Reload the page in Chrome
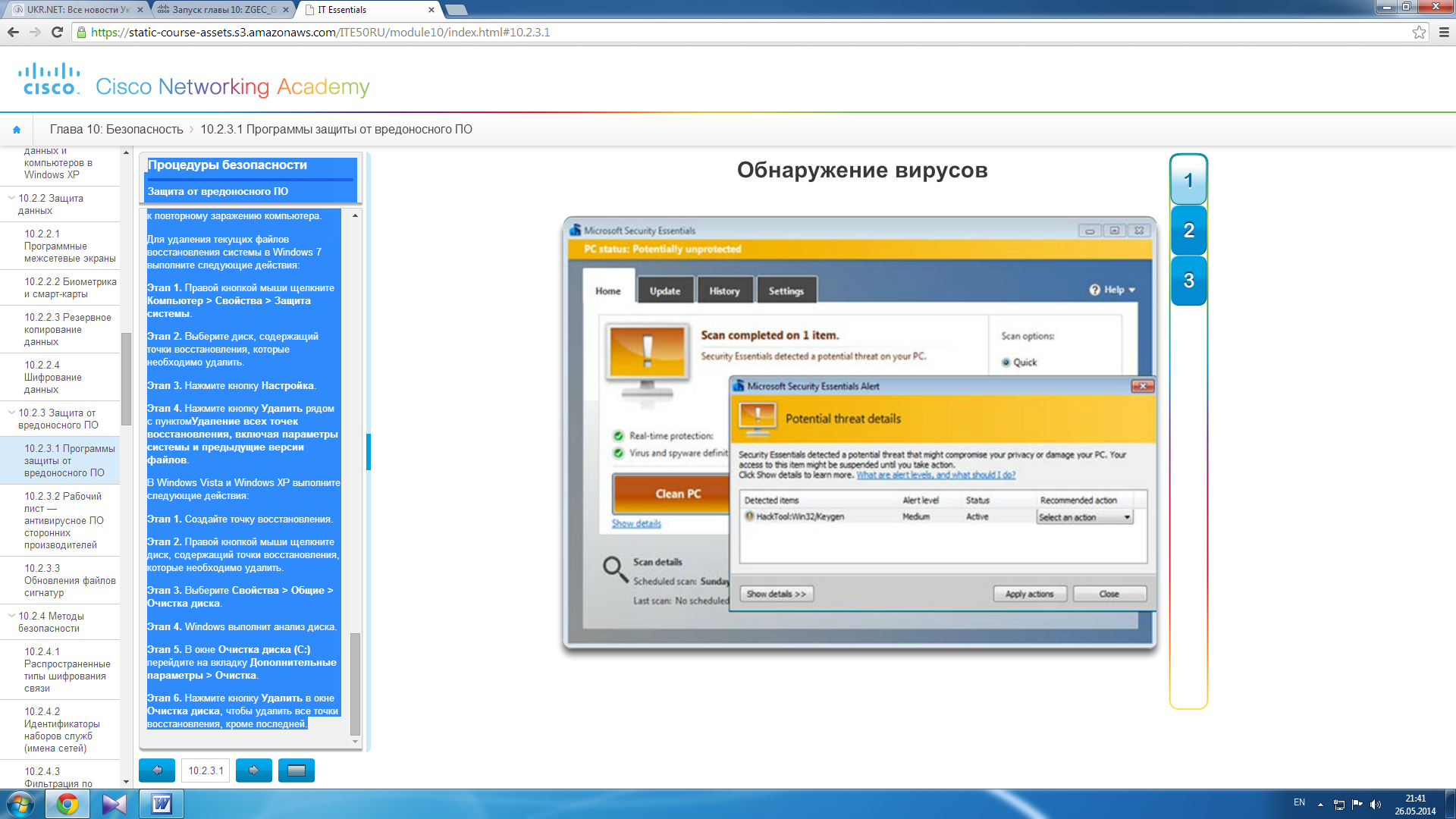The width and height of the screenshot is (1456, 819). (57, 32)
